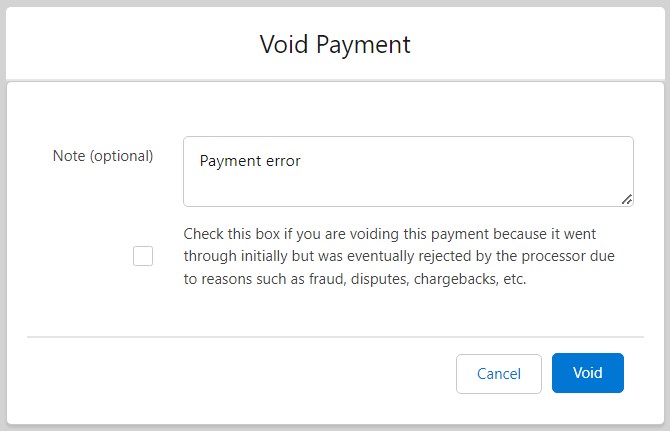Place cursor after "Payment error" text
The width and height of the screenshot is (670, 431).
[x=302, y=161]
